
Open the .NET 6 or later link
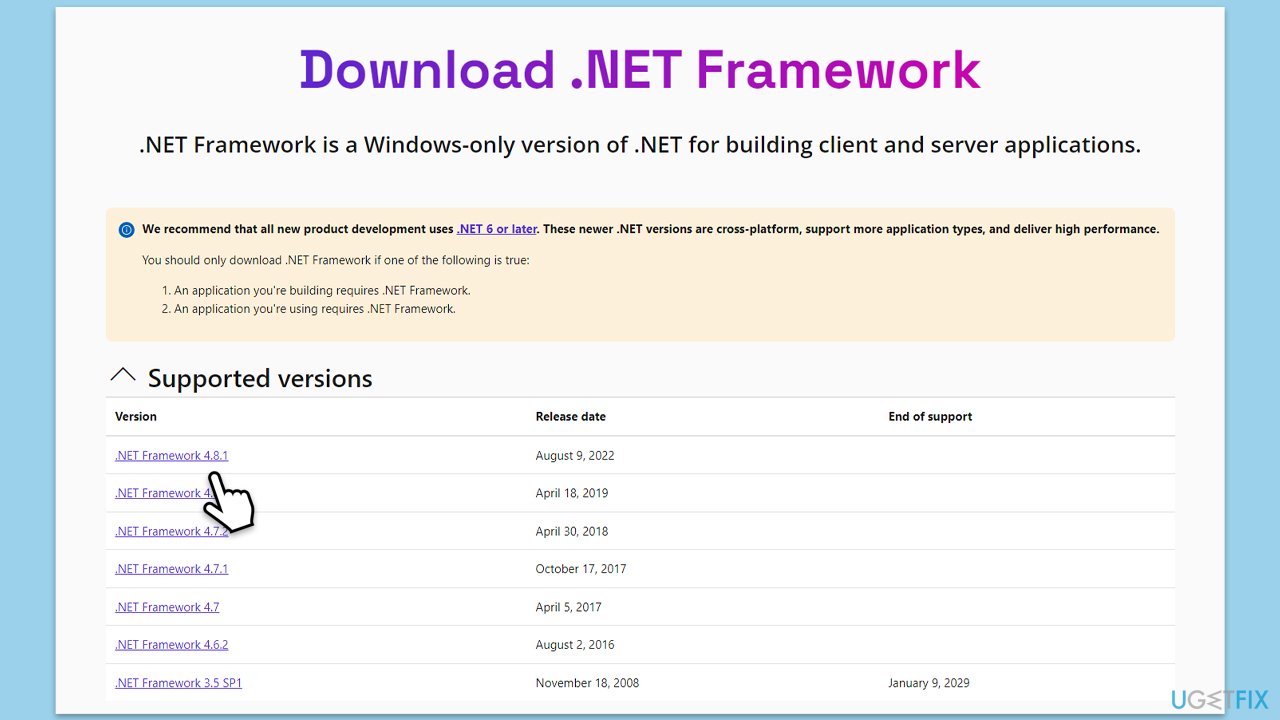[x=497, y=229]
